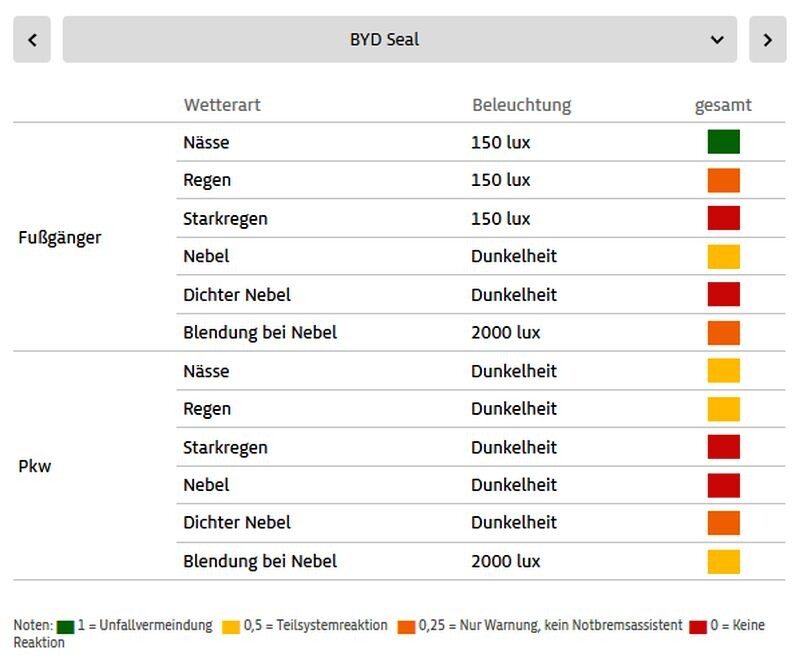Click yellow swatch for Pkw Blendung bei Nebel
This screenshot has width=800, height=662.
point(723,561)
